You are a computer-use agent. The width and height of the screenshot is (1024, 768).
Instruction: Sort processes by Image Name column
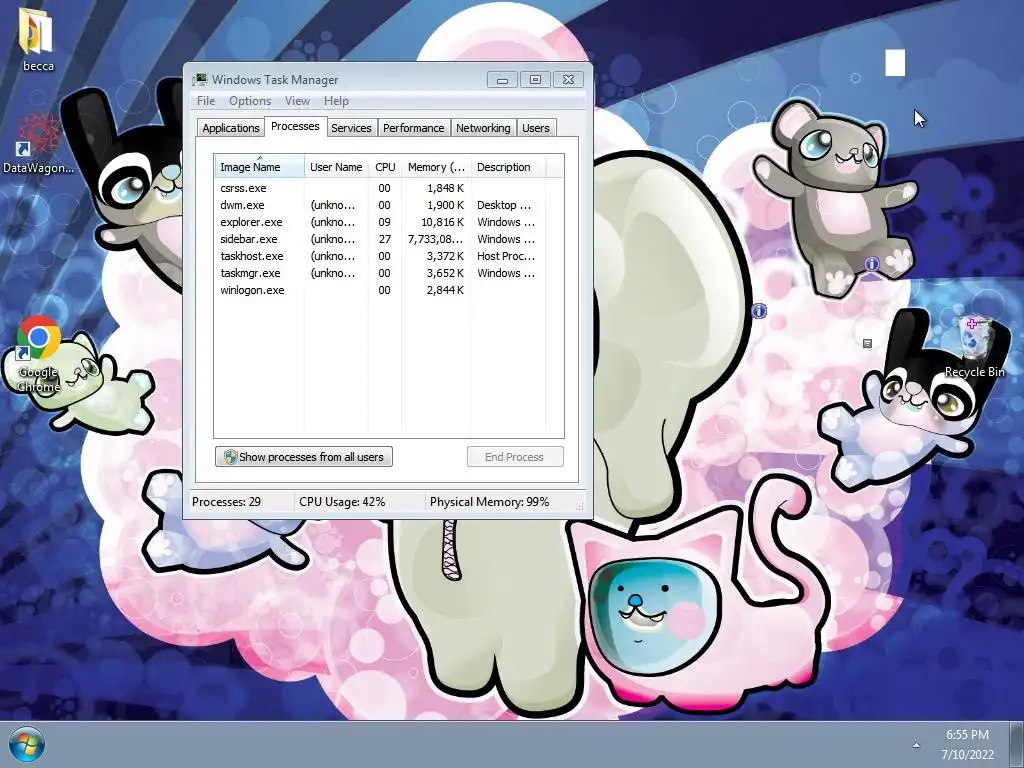259,167
